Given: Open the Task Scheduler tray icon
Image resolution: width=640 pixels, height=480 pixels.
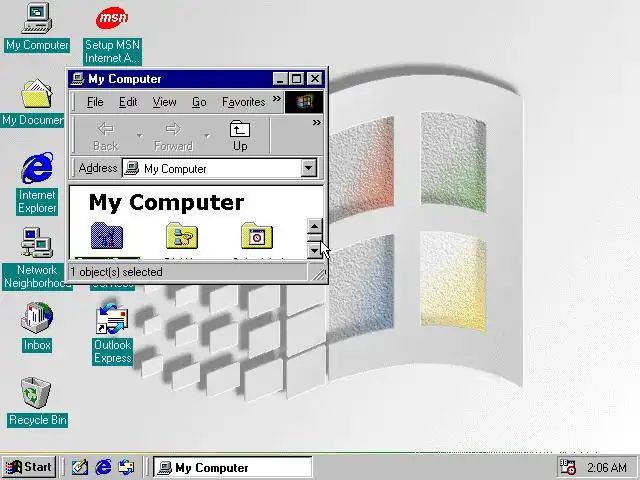Looking at the screenshot, I should tap(568, 467).
